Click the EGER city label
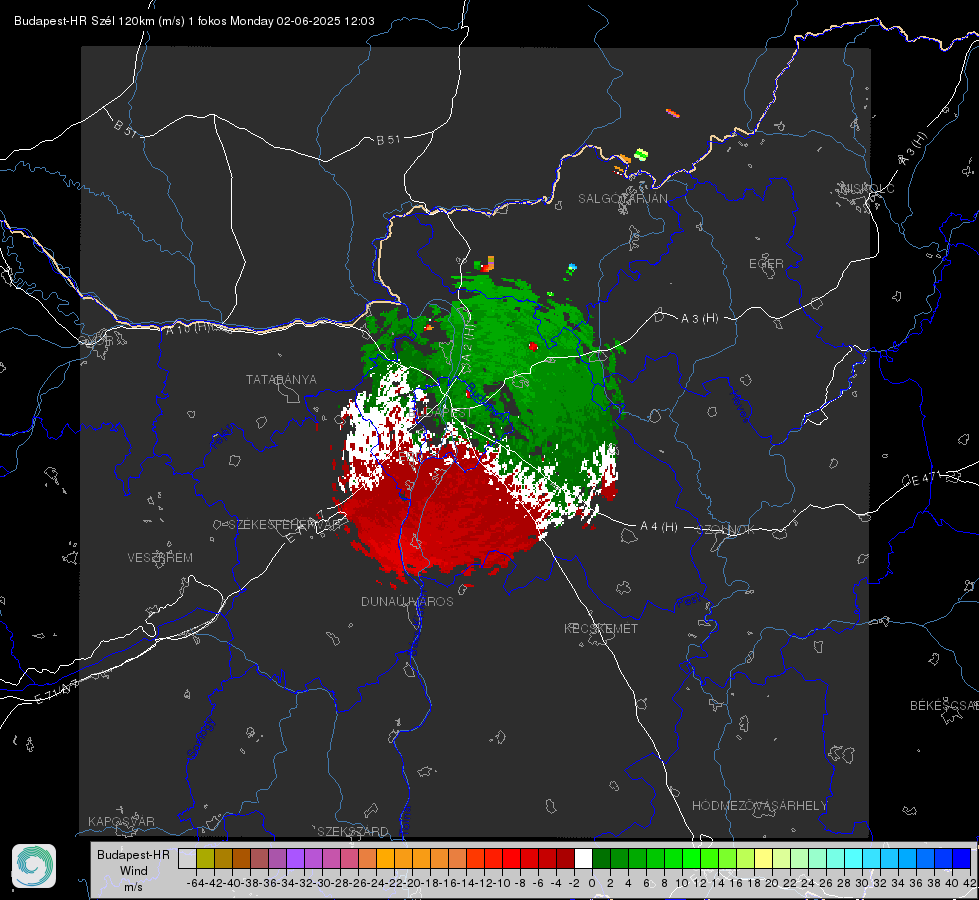Image resolution: width=979 pixels, height=900 pixels. click(766, 264)
